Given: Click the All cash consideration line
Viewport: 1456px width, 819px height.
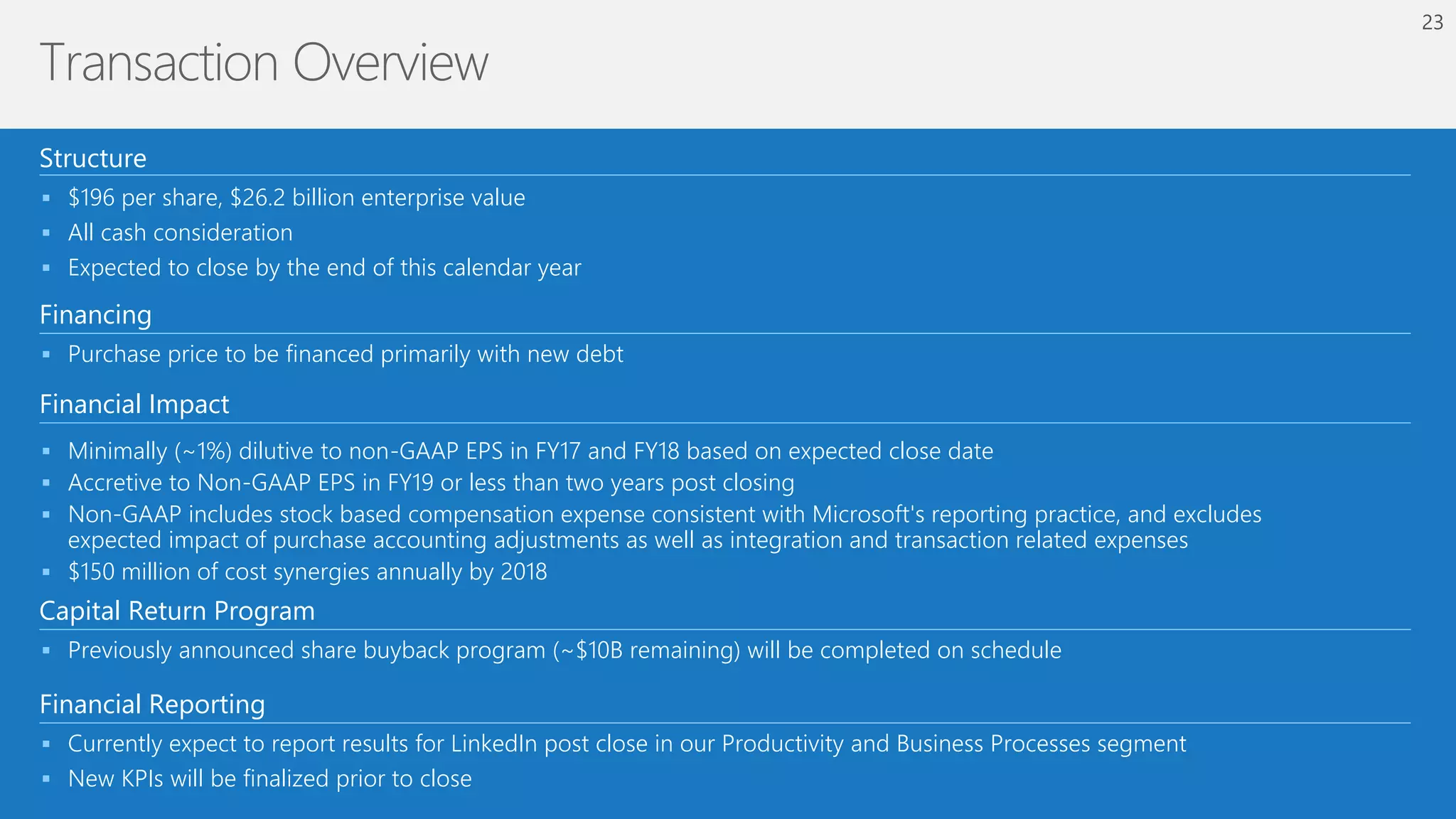Looking at the screenshot, I should pyautogui.click(x=181, y=232).
